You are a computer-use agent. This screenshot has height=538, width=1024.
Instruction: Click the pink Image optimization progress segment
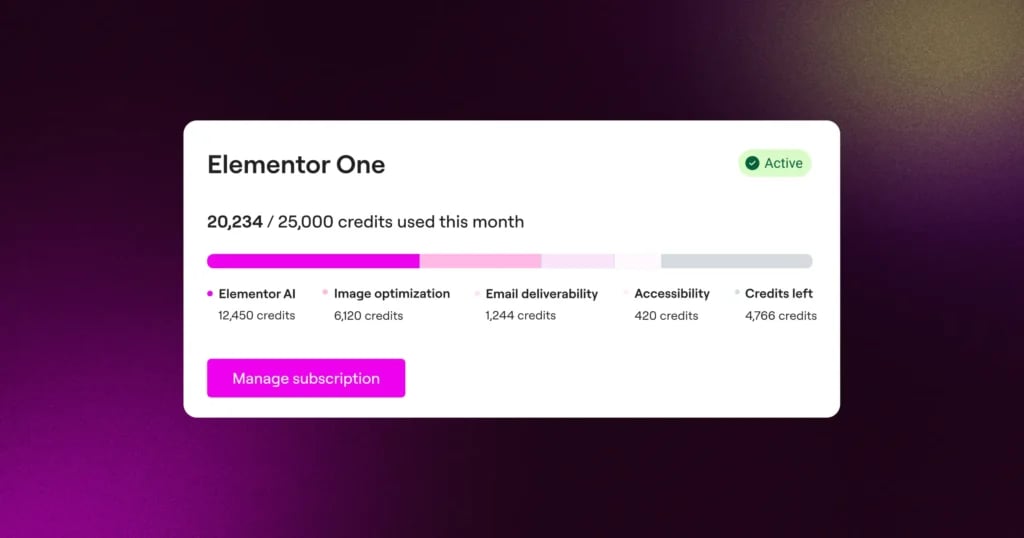[x=480, y=261]
